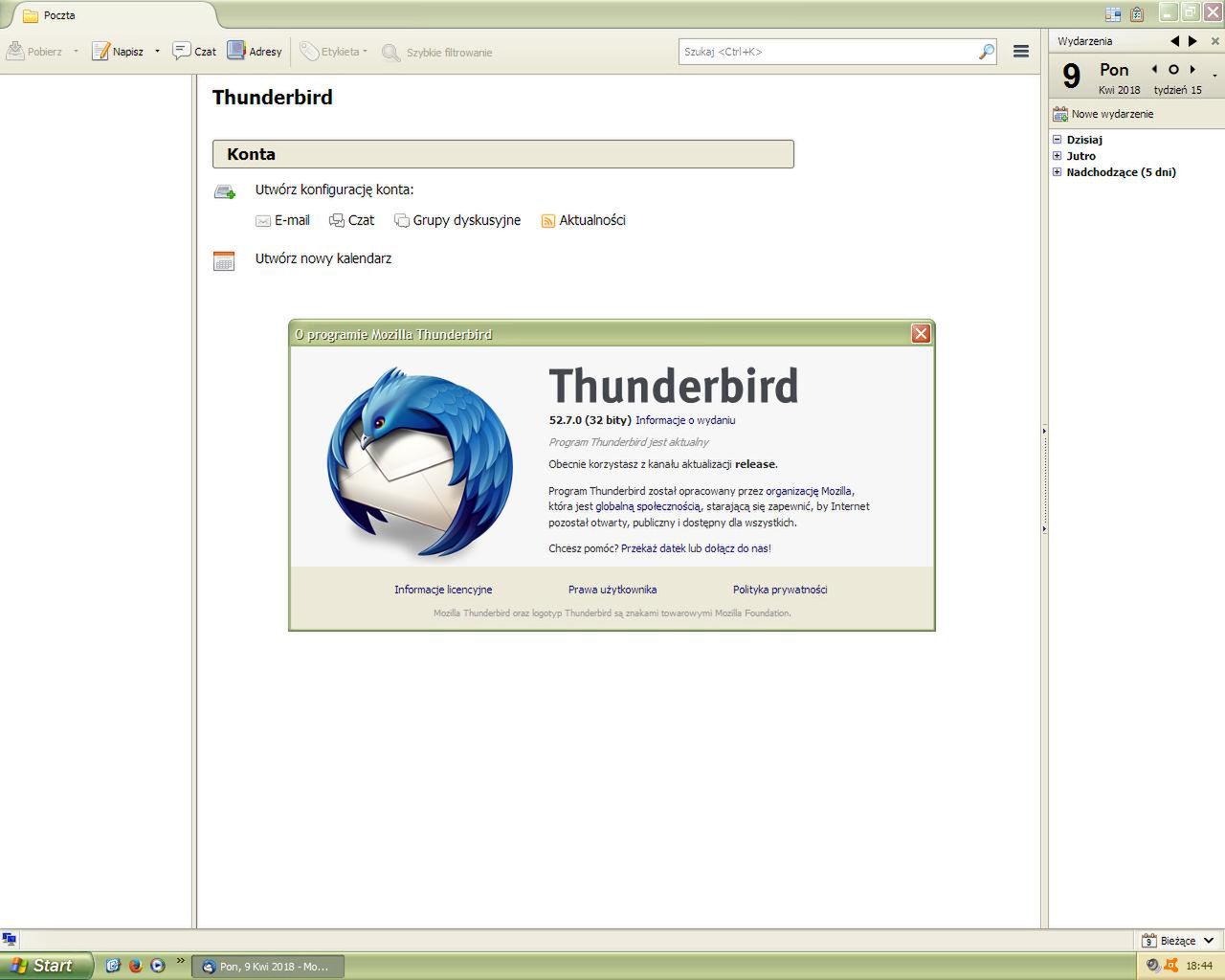The height and width of the screenshot is (980, 1225).
Task: Click the online status icon in status bar
Action: [x=10, y=940]
